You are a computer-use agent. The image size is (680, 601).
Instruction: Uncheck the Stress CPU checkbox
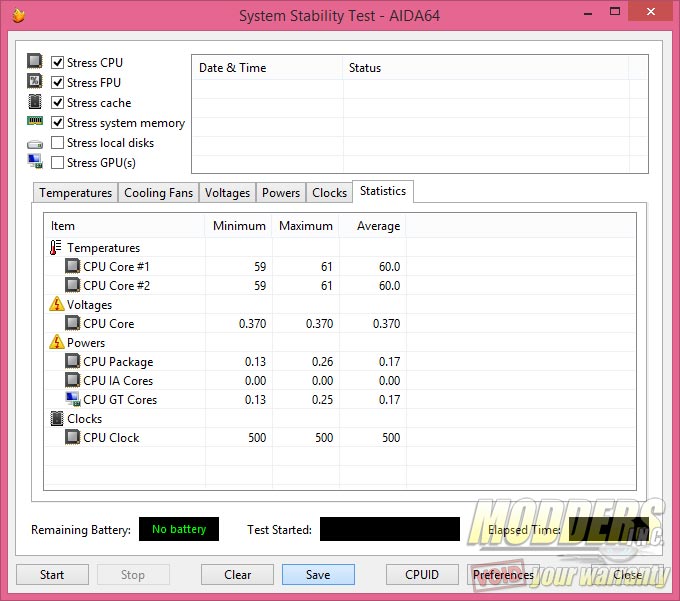point(58,62)
